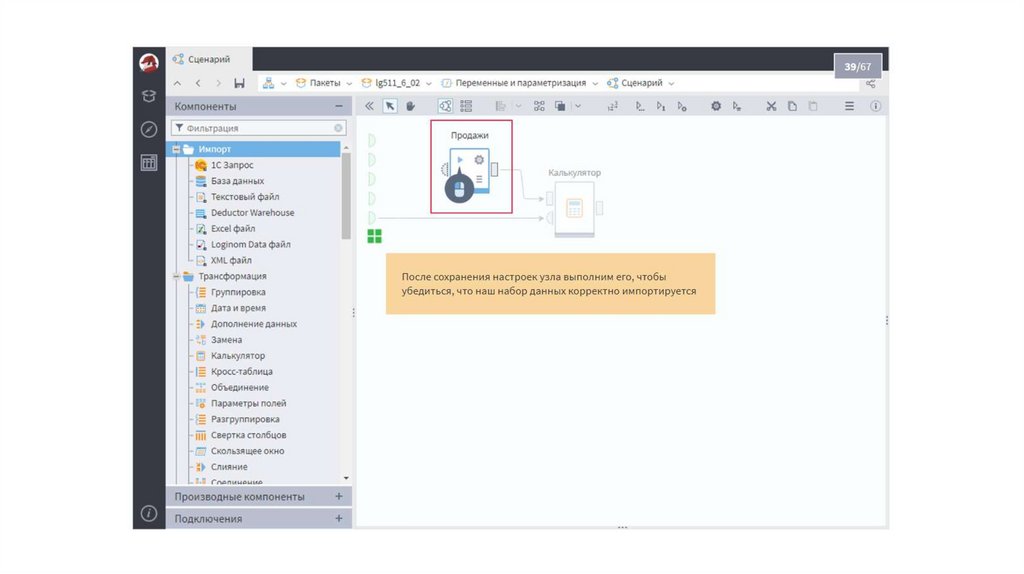
Task: Expand dropdown arrow after lg511_6_02
Action: [x=428, y=84]
